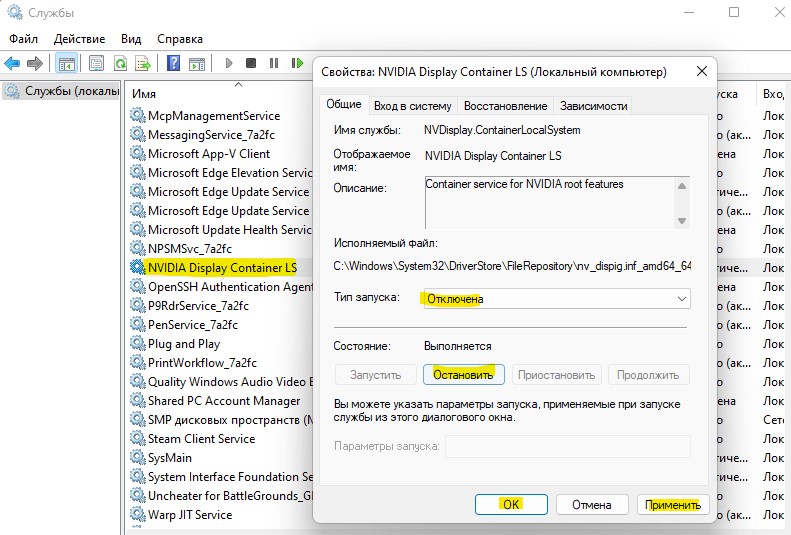
Task: Click the Back arrow toolbar icon
Action: pyautogui.click(x=12, y=63)
